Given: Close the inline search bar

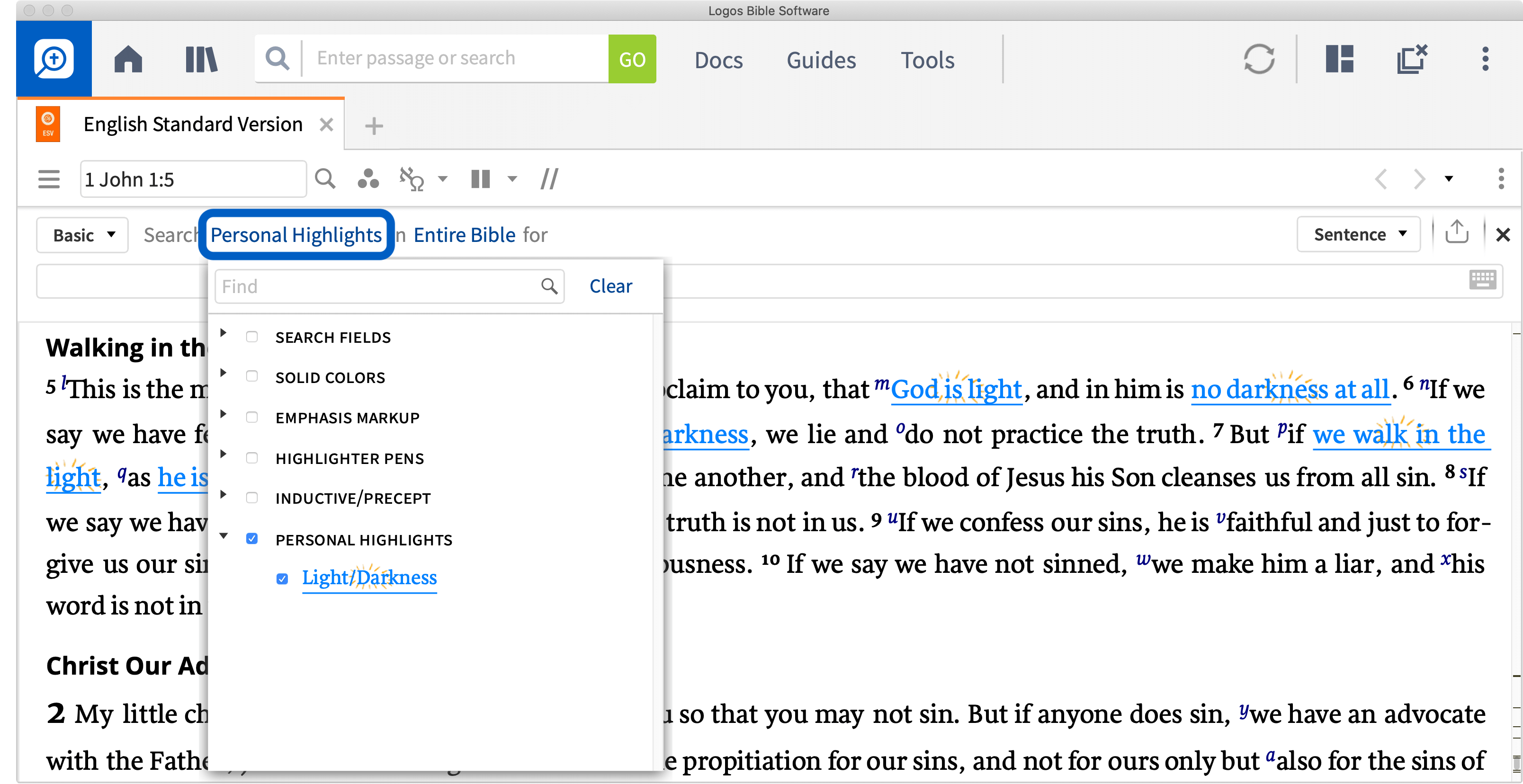Looking at the screenshot, I should click(x=1502, y=235).
